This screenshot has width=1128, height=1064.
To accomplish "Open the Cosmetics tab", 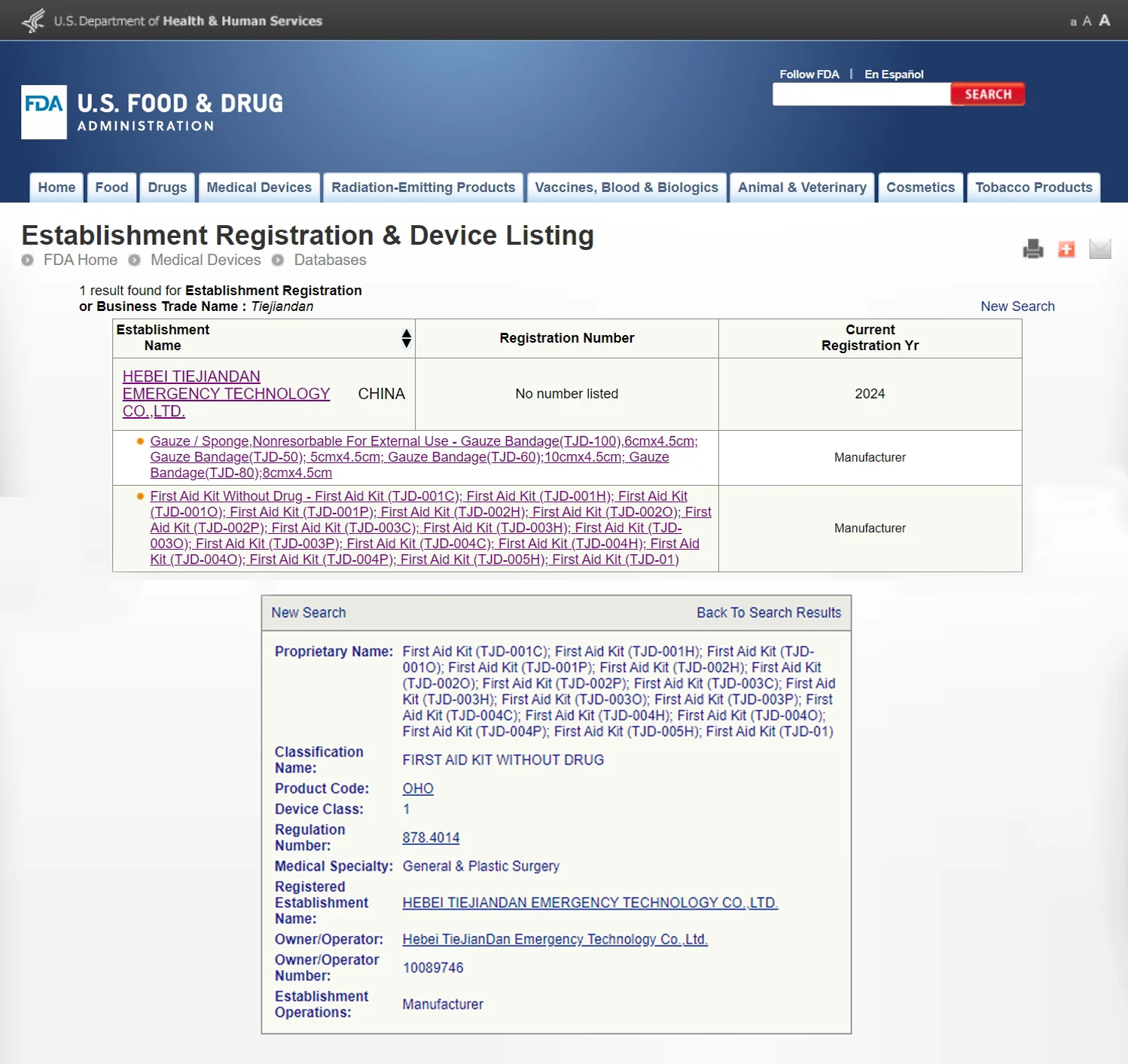I will (x=920, y=187).
